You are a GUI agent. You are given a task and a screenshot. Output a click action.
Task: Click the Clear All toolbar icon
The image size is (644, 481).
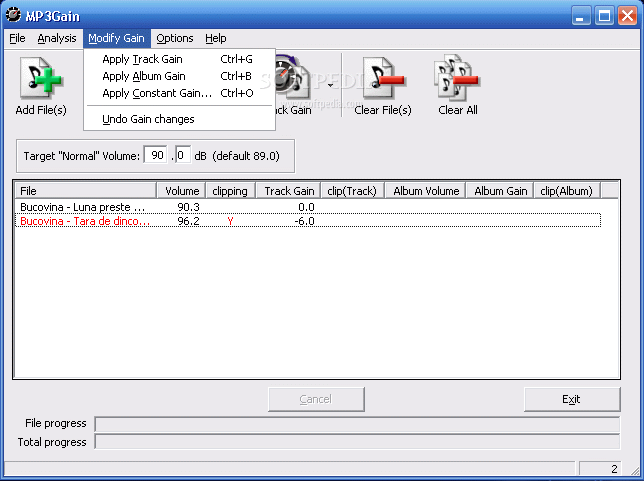pos(457,78)
